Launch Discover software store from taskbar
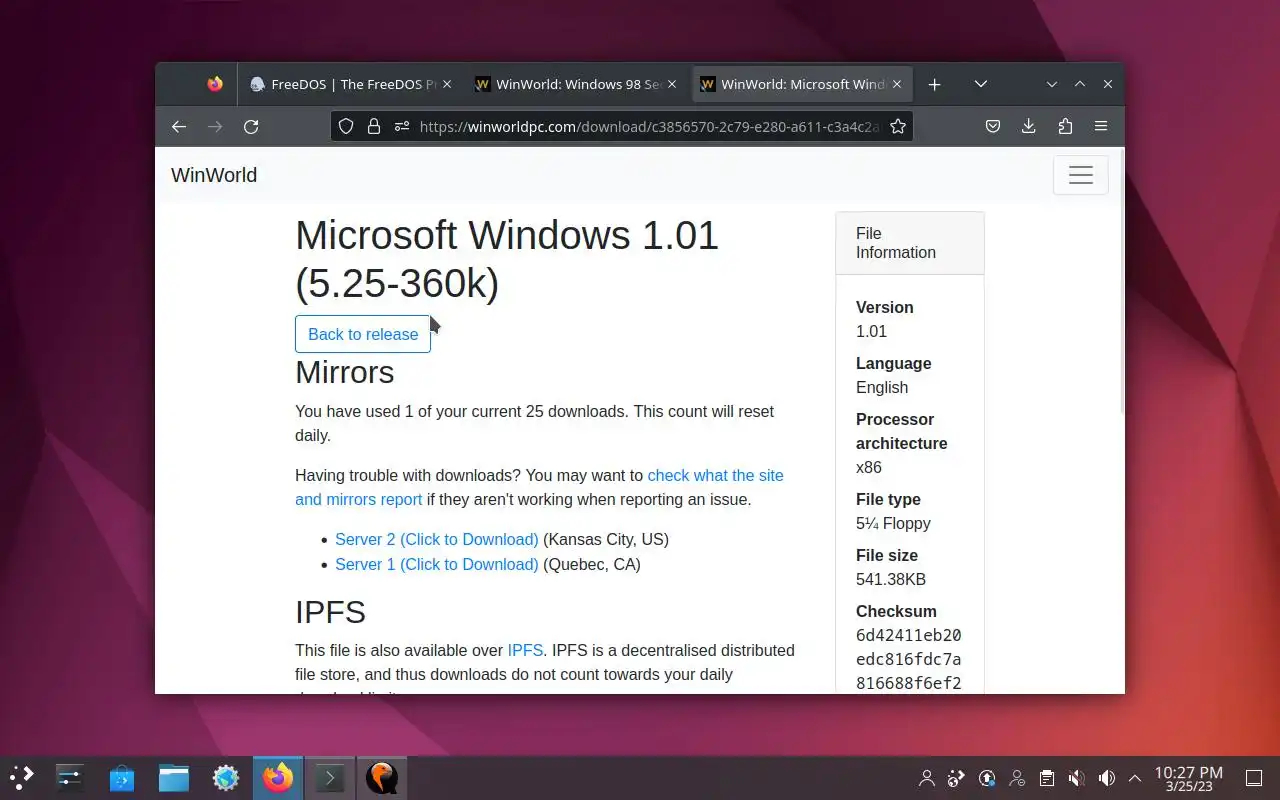Image resolution: width=1280 pixels, height=800 pixels. coord(122,777)
